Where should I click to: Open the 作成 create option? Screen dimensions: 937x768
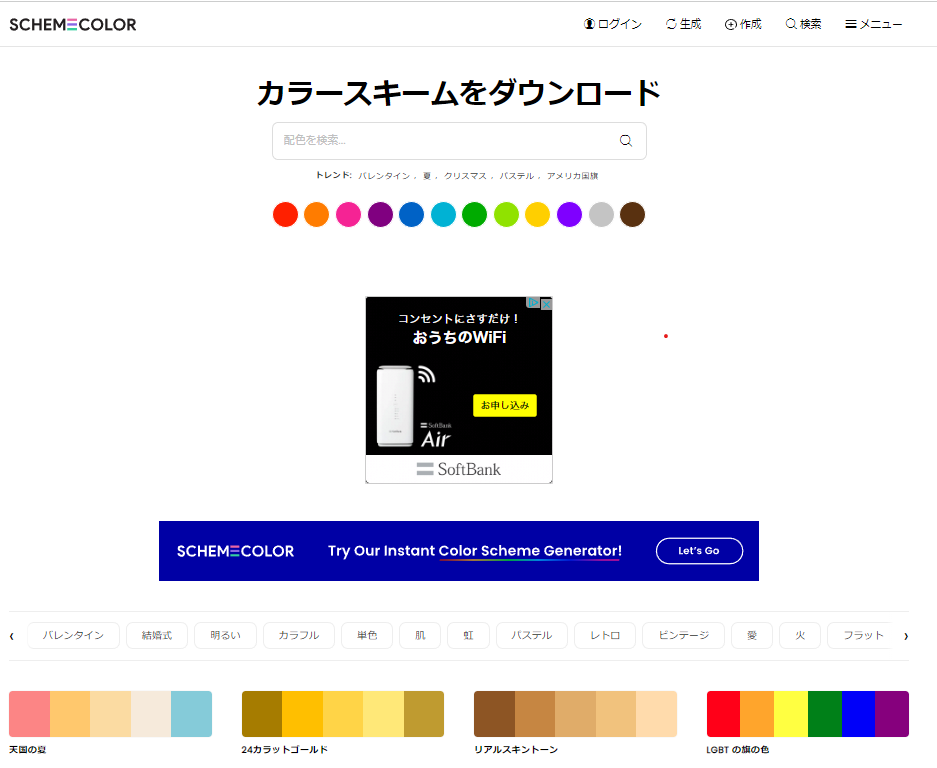click(x=743, y=24)
